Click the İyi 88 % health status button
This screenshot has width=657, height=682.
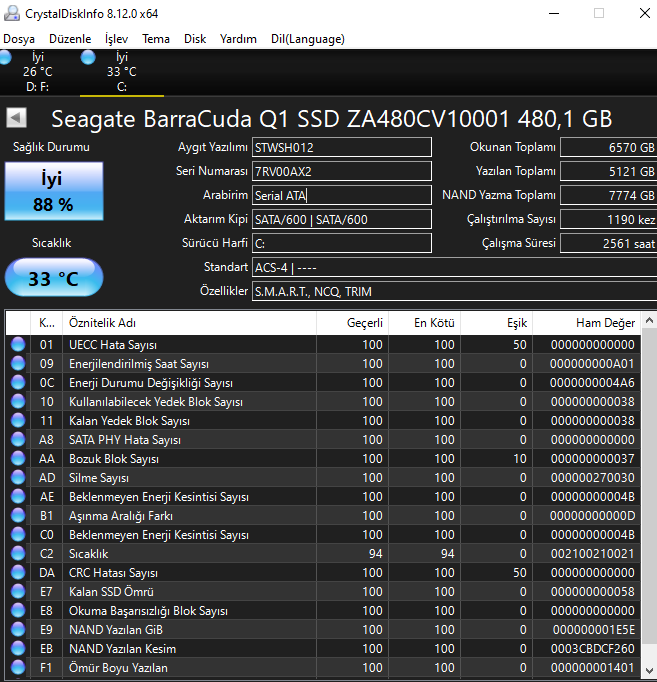point(54,191)
